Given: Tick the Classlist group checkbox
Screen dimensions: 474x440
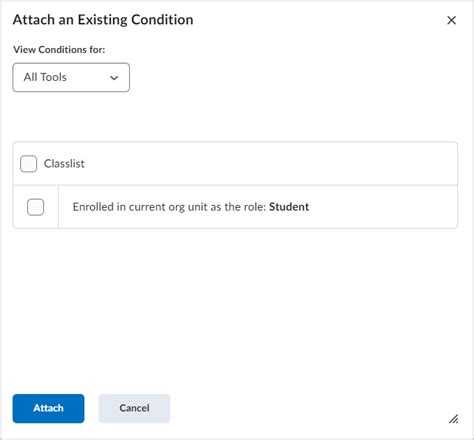Looking at the screenshot, I should point(28,164).
